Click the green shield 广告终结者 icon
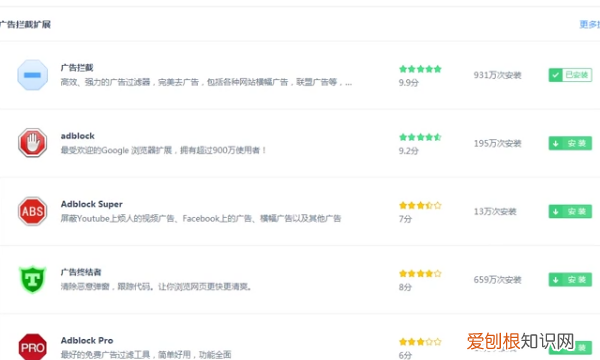Screen dimensions: 600x360 33,279
